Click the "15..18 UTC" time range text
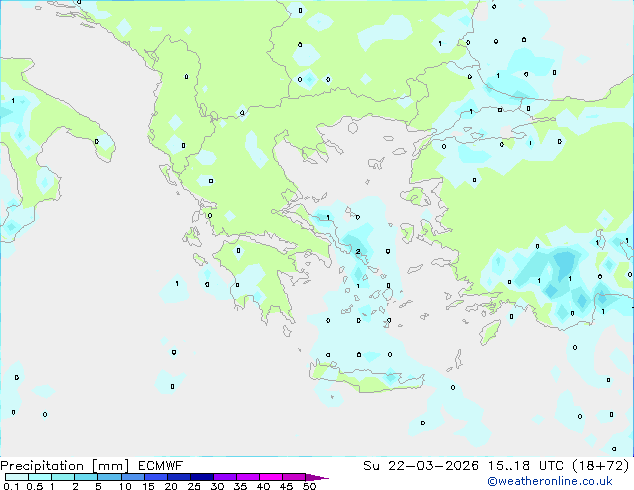 click(526, 466)
